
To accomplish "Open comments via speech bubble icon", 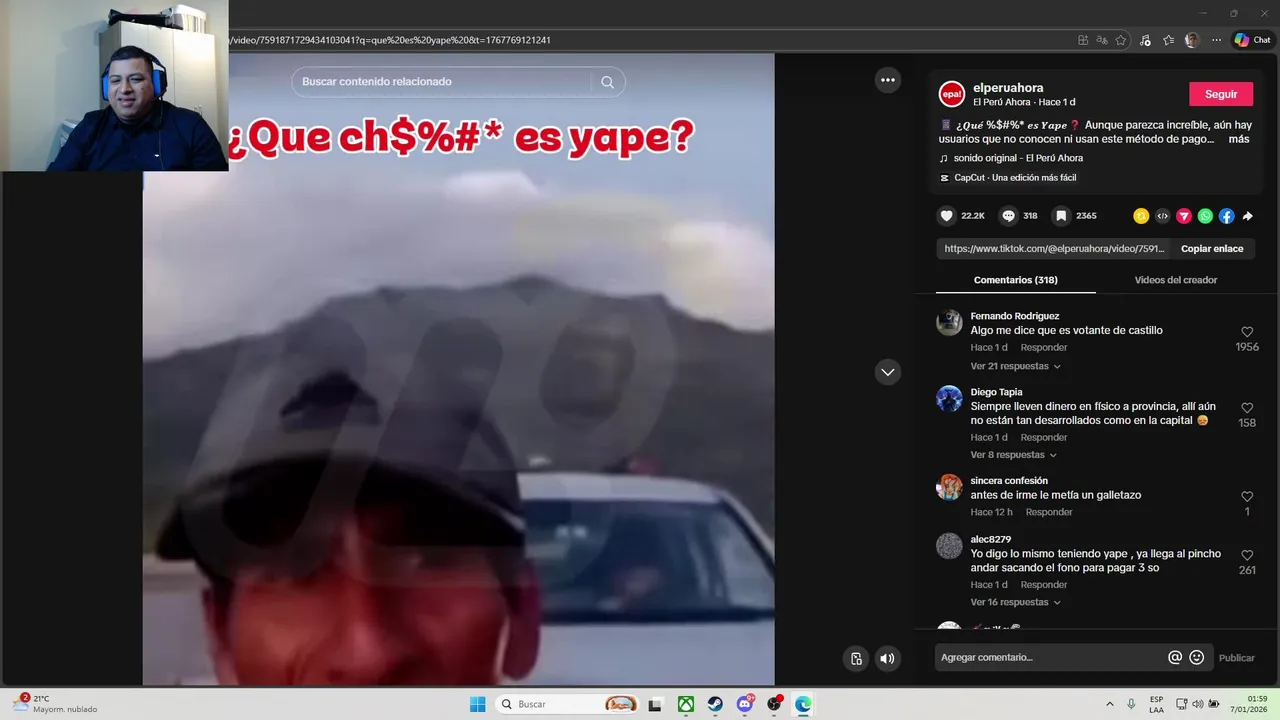I will 1008,216.
